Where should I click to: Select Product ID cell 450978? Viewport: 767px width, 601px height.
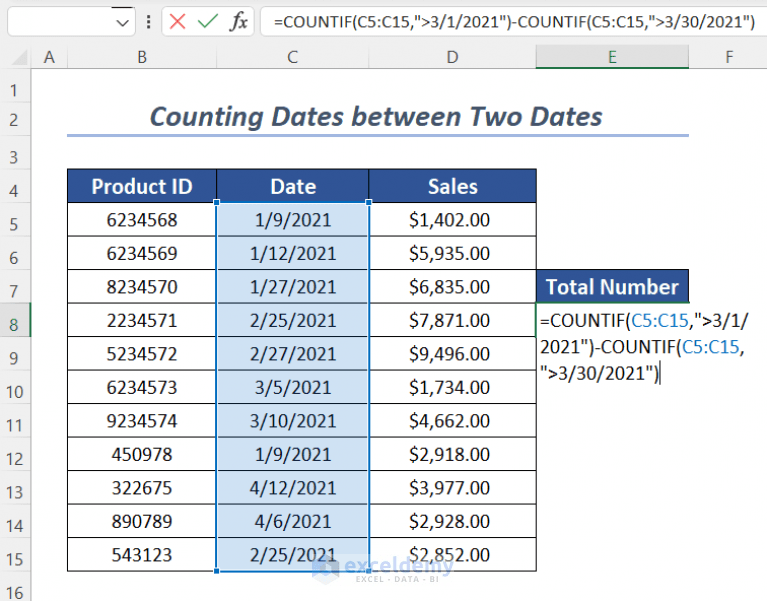coord(142,454)
